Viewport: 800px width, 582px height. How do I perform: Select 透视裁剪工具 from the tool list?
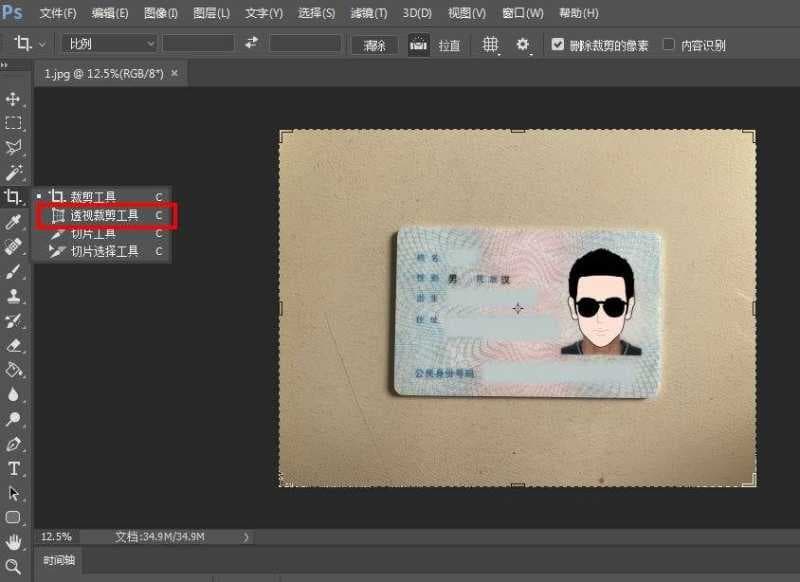(105, 215)
